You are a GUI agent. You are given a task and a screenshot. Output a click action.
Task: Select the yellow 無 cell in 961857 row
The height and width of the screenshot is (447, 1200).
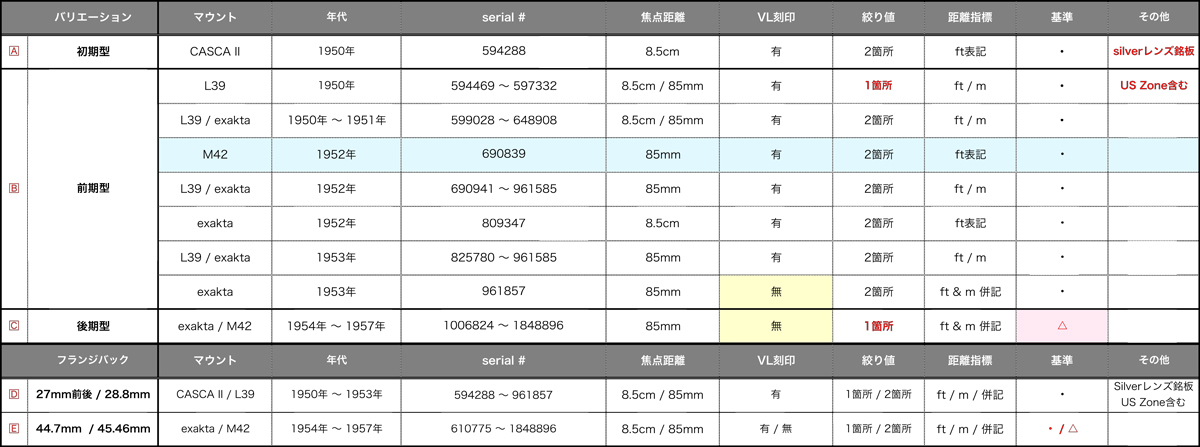[776, 292]
